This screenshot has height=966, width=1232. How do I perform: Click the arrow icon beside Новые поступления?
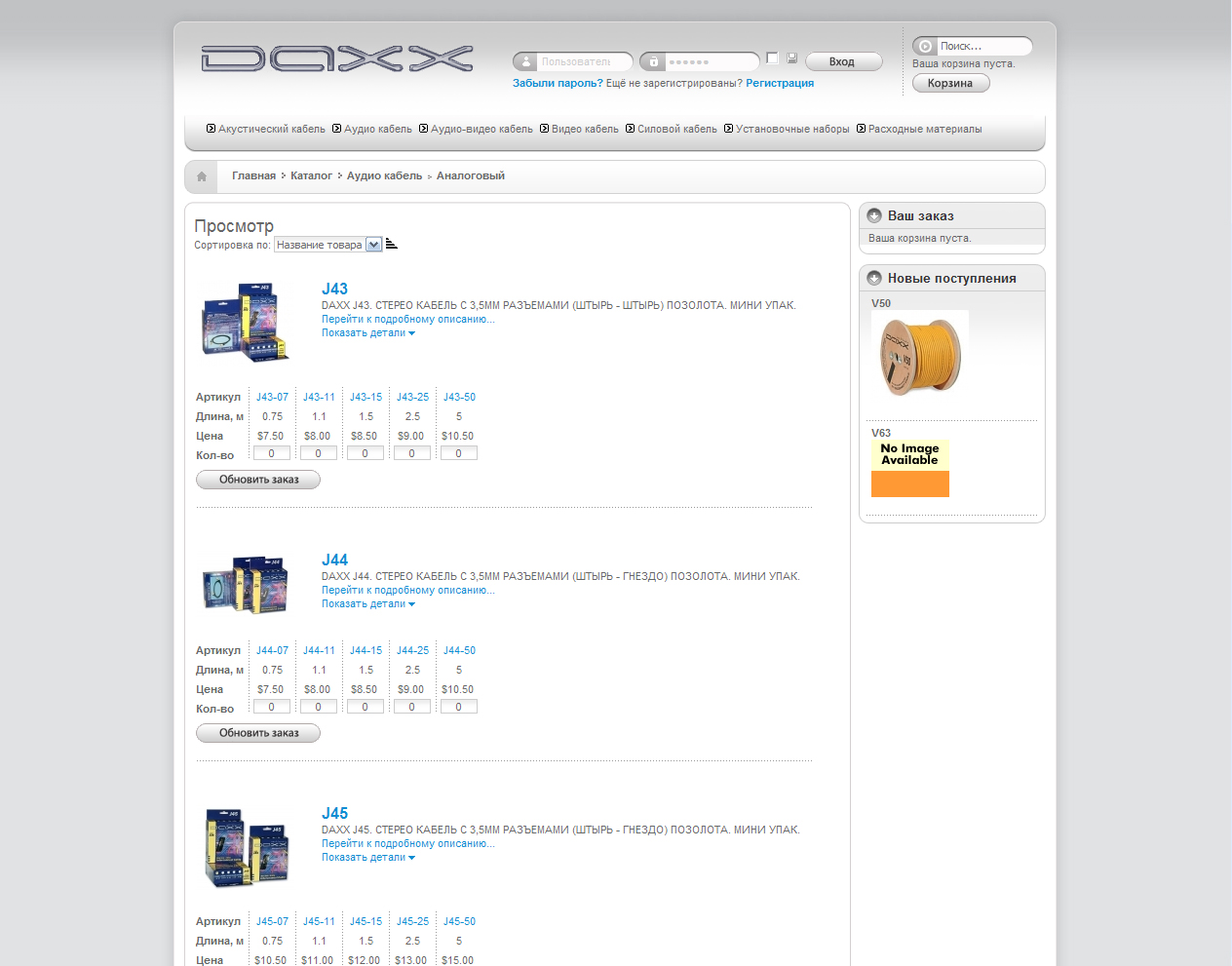[874, 278]
